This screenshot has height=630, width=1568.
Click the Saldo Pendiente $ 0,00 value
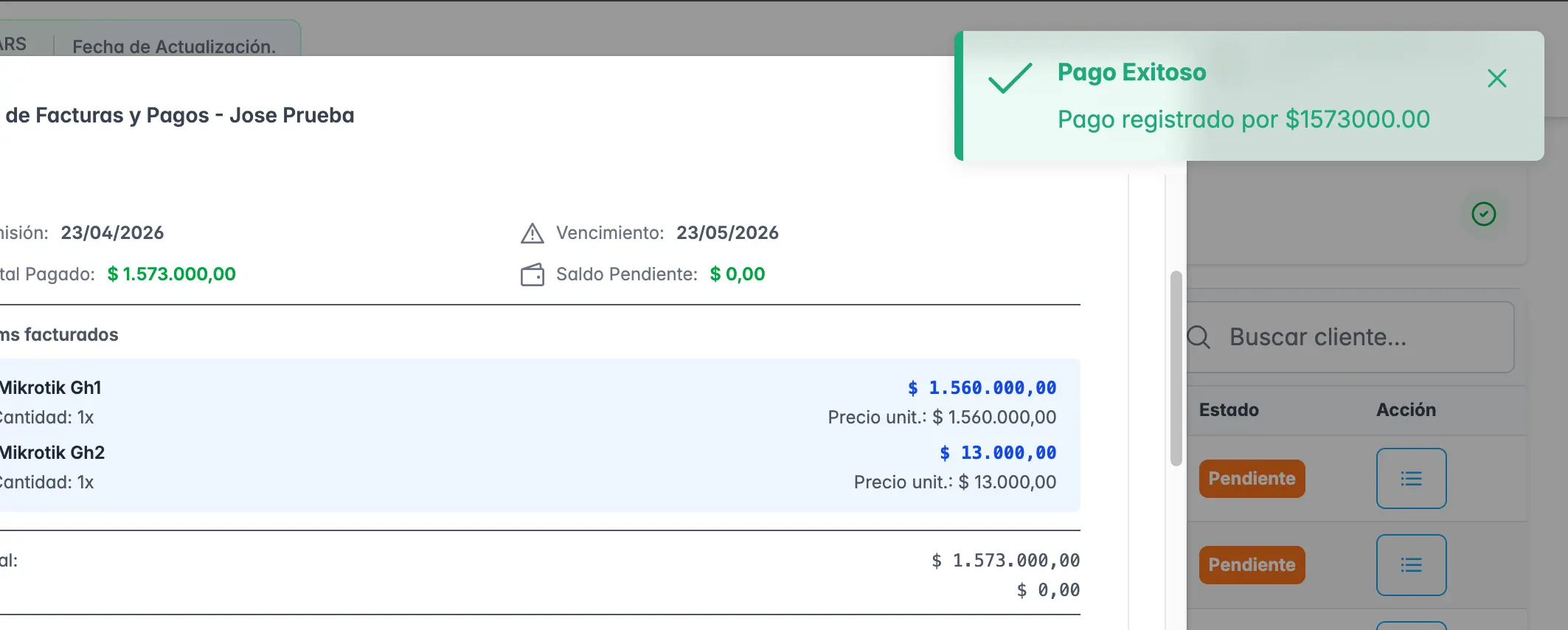click(737, 274)
